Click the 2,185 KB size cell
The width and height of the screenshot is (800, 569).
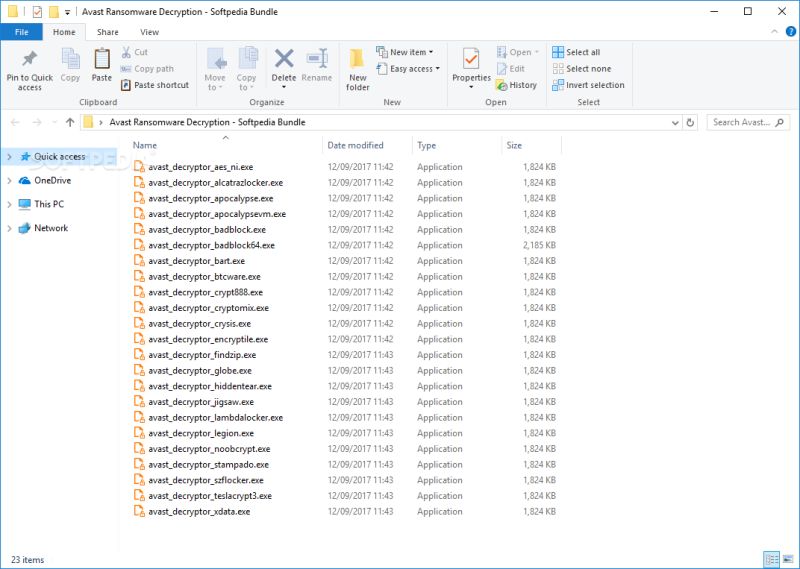(539, 245)
